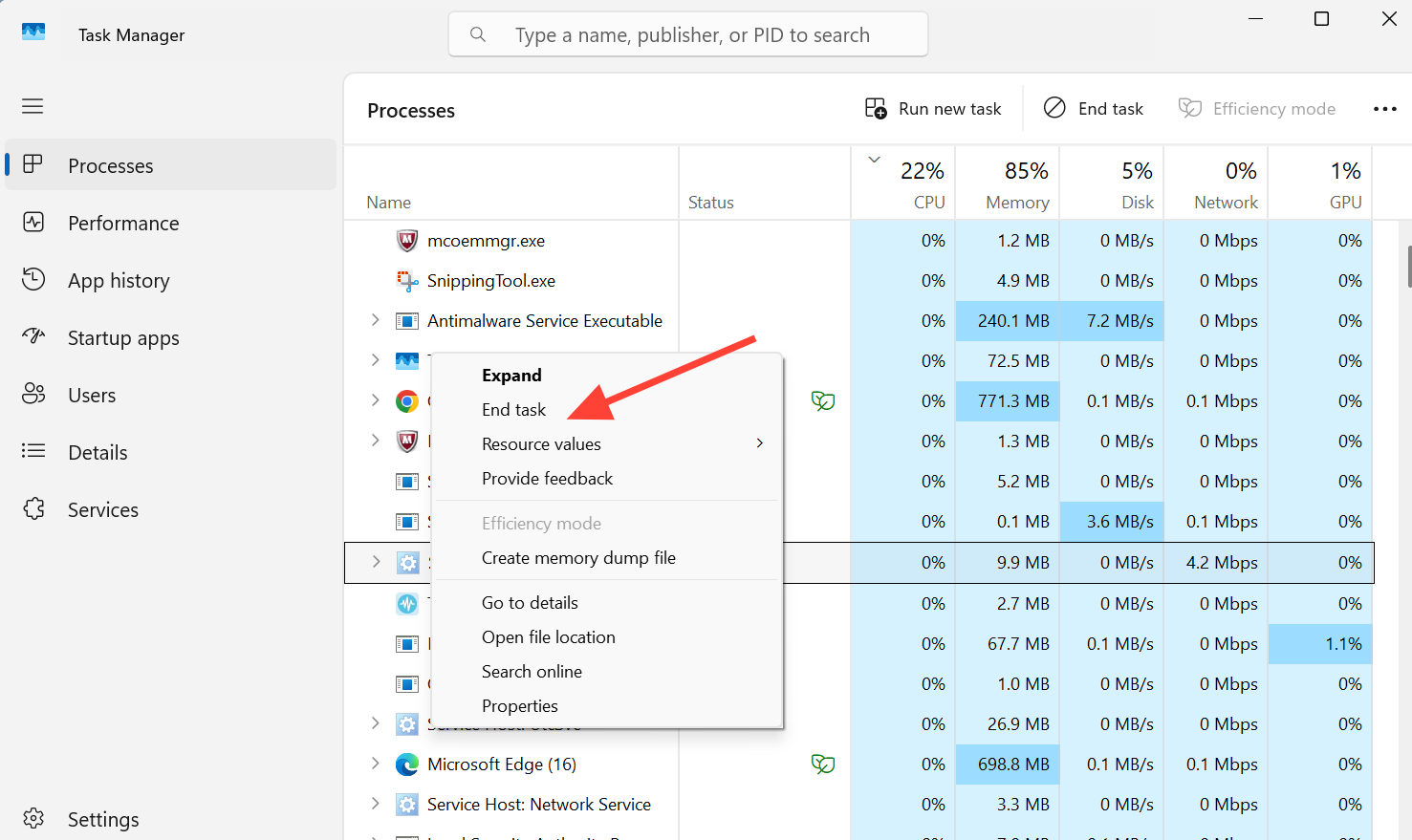Select the SnippingTool.exe process name
This screenshot has height=840, width=1412.
[491, 281]
